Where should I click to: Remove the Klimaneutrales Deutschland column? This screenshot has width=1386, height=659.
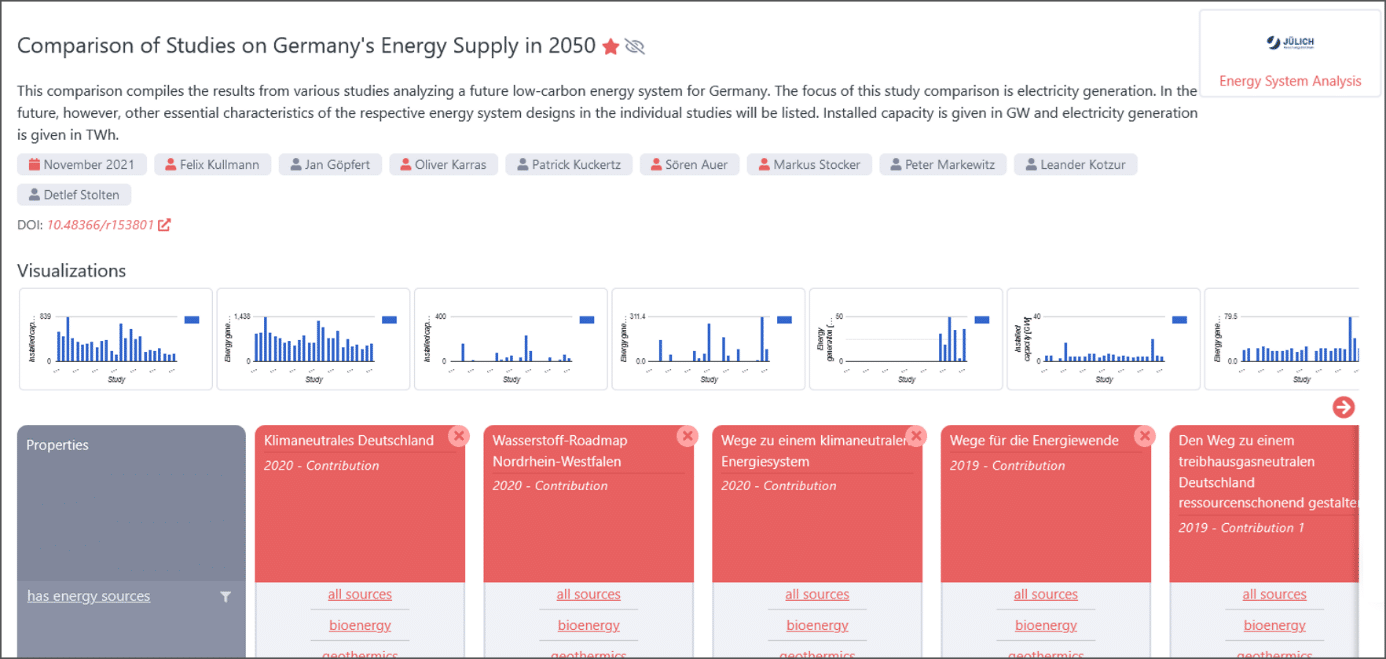click(x=458, y=436)
